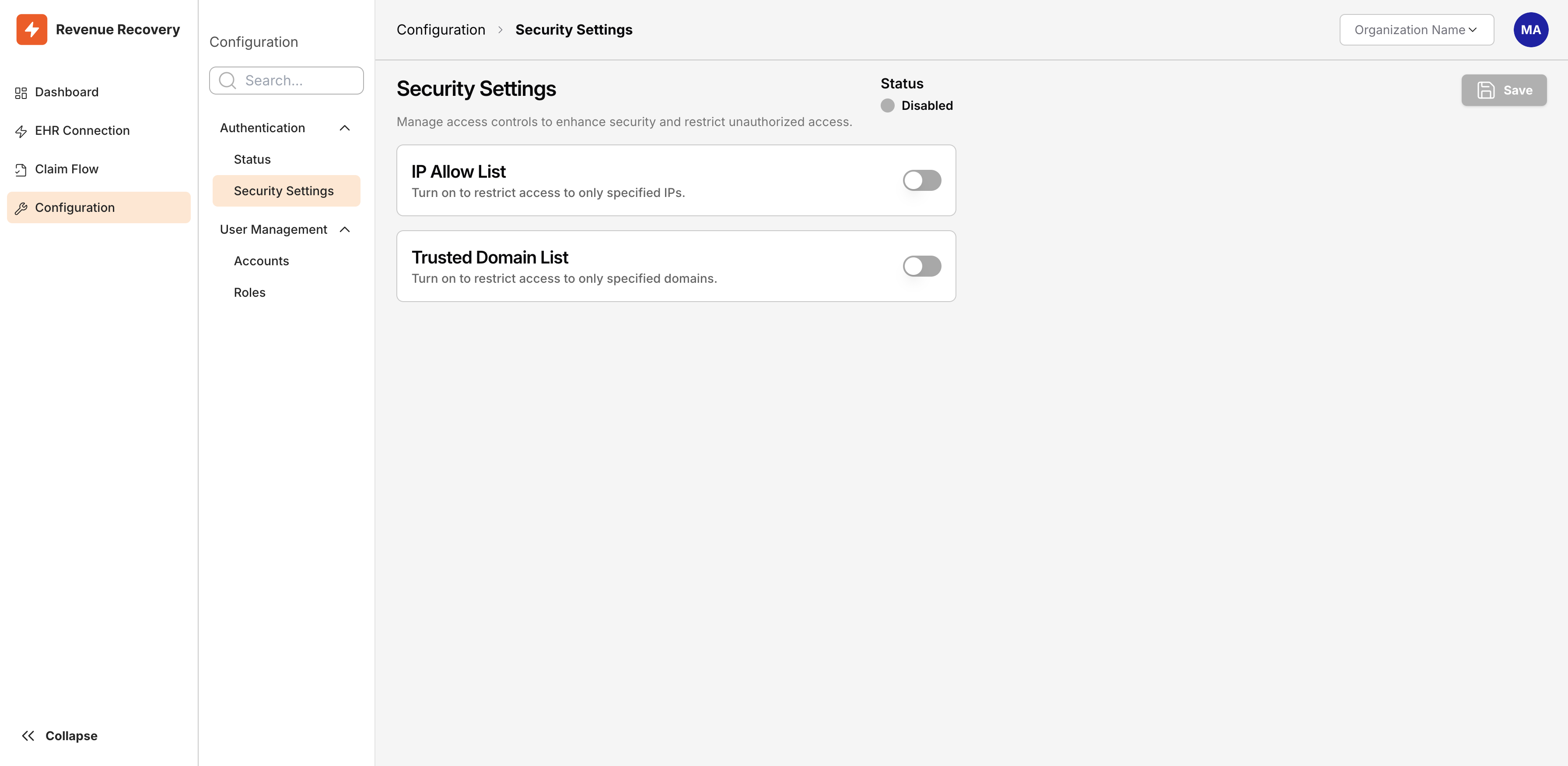This screenshot has height=766, width=1568.
Task: Open Claim Flow via its document icon
Action: (21, 169)
